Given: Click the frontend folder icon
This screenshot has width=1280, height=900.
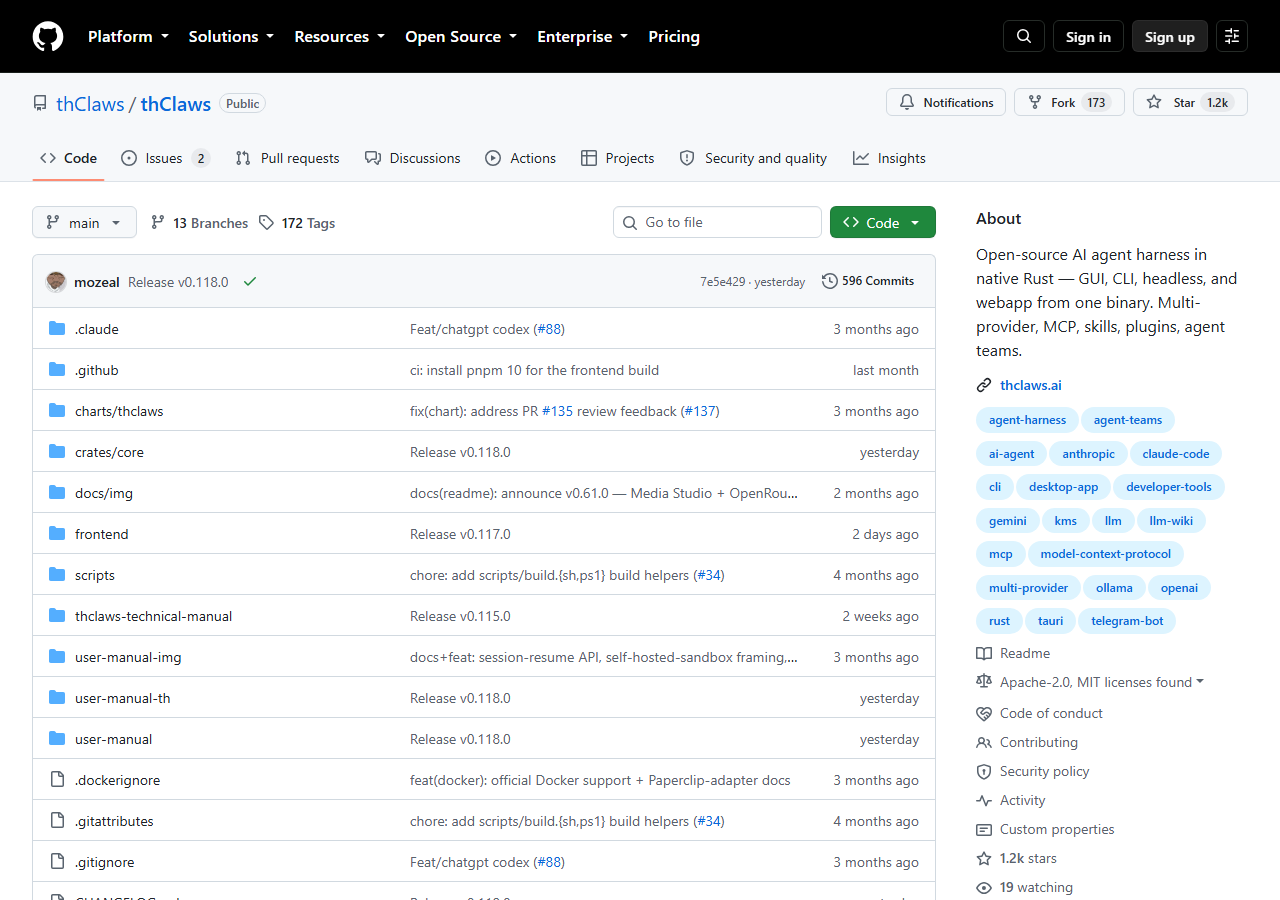Looking at the screenshot, I should coord(57,534).
